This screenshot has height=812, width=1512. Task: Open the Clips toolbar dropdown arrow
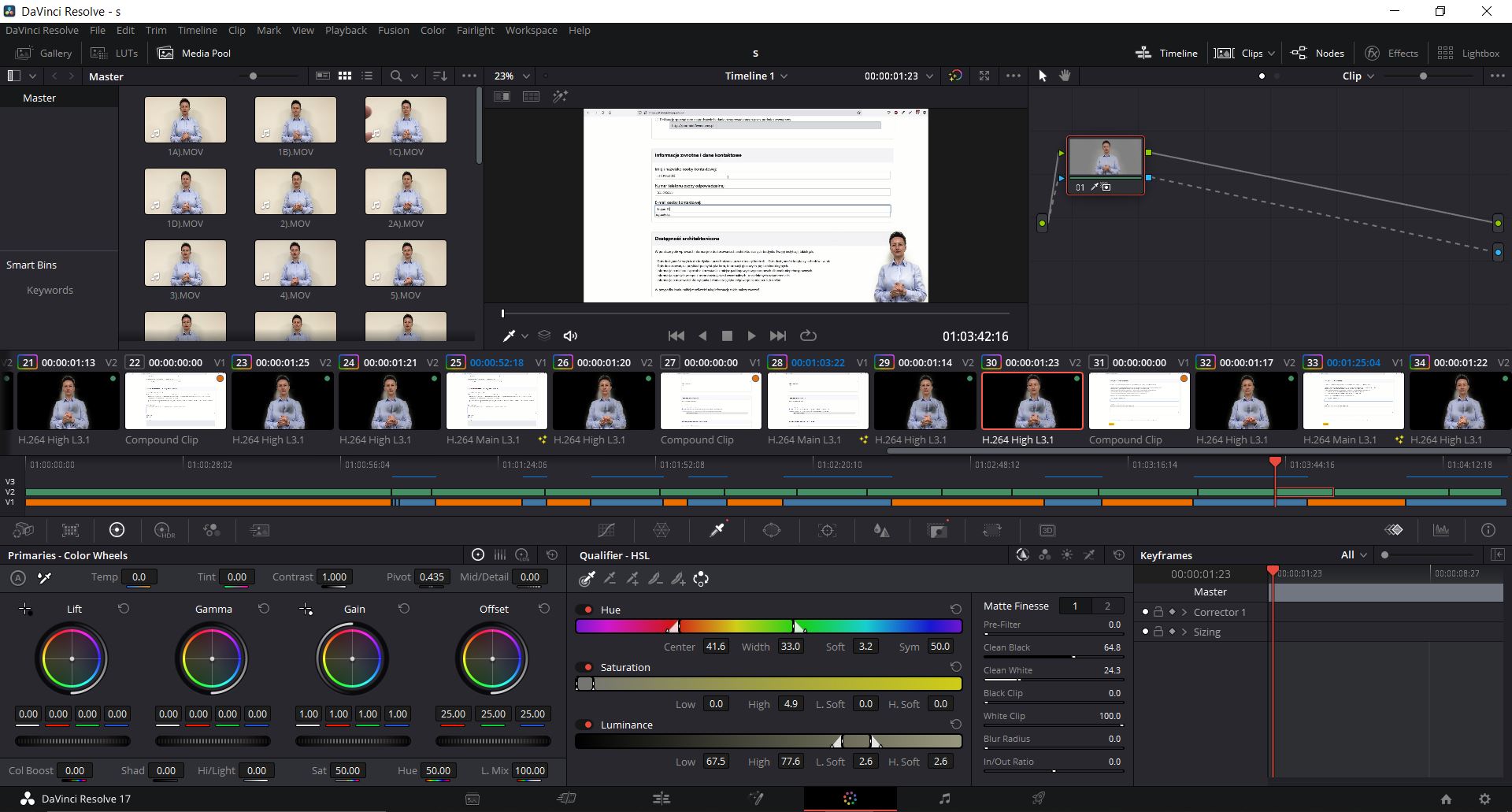(x=1271, y=54)
